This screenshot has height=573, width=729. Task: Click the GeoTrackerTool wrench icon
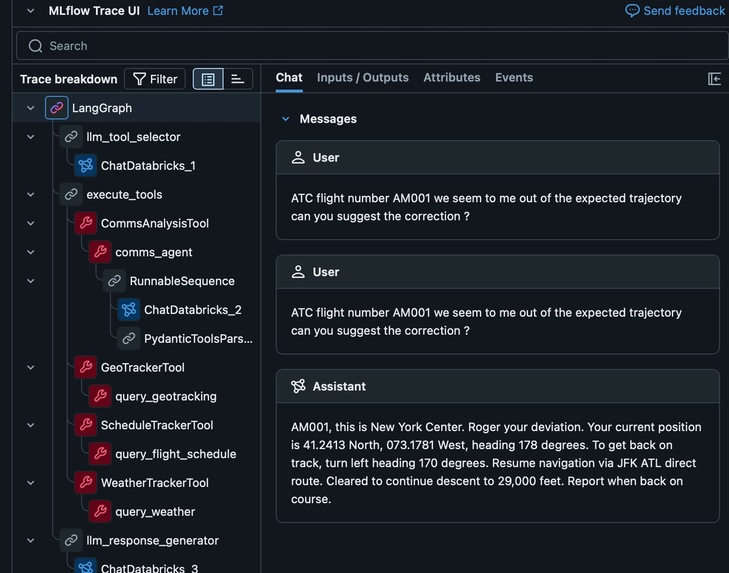click(x=86, y=367)
